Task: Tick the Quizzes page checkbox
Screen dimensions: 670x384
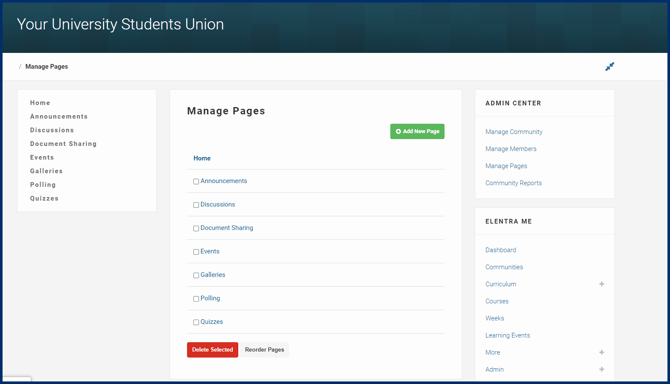Action: coord(196,322)
